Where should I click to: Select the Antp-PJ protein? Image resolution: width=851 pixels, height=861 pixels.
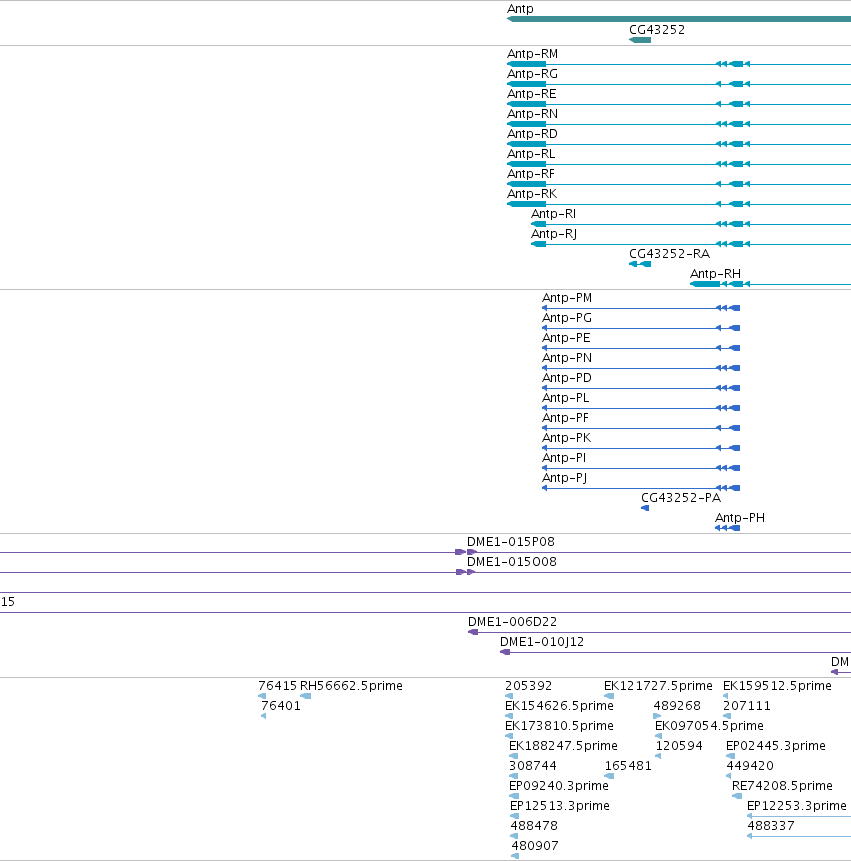click(x=564, y=478)
